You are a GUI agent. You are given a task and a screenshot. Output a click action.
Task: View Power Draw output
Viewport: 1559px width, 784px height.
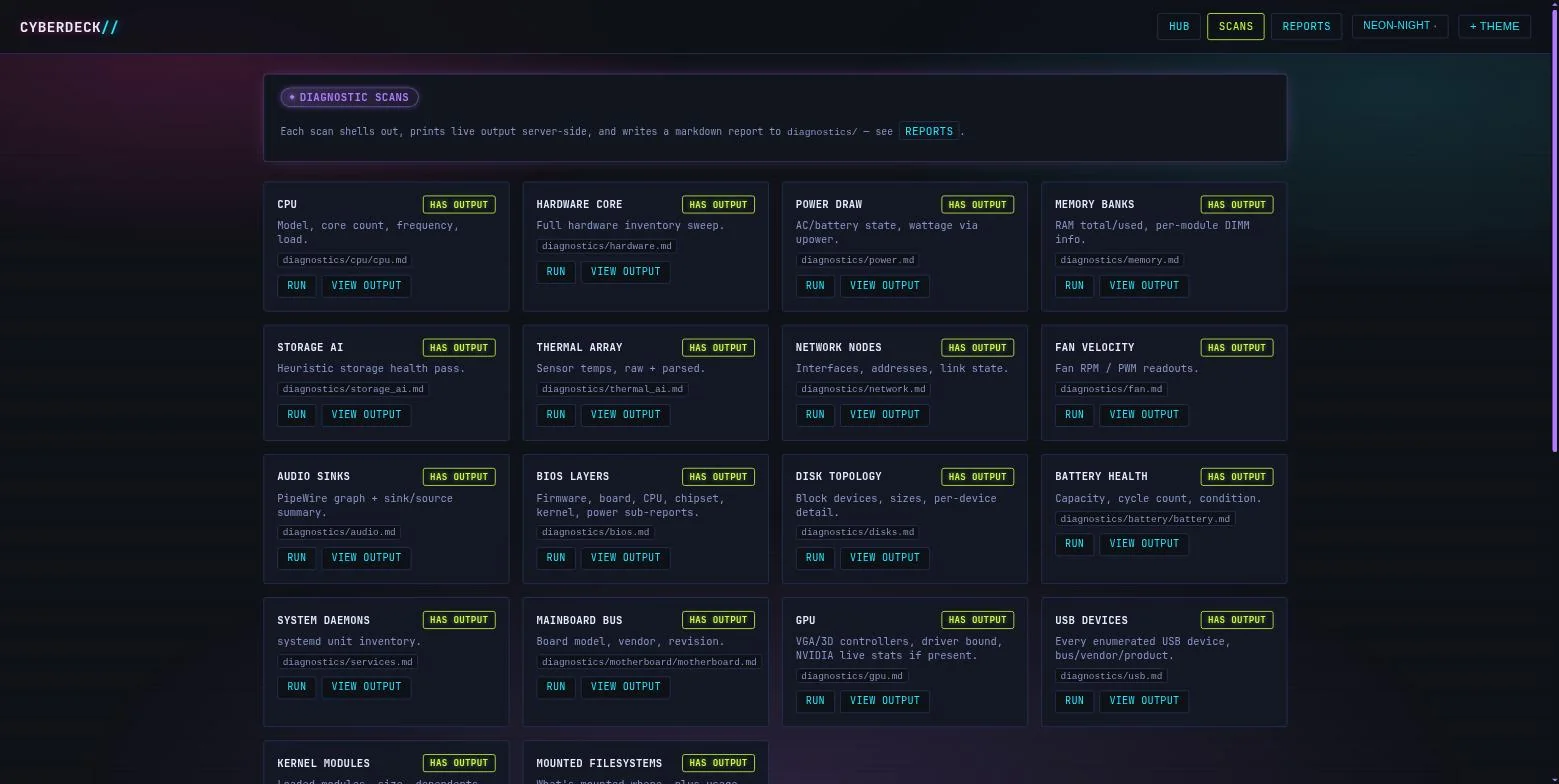coord(885,285)
